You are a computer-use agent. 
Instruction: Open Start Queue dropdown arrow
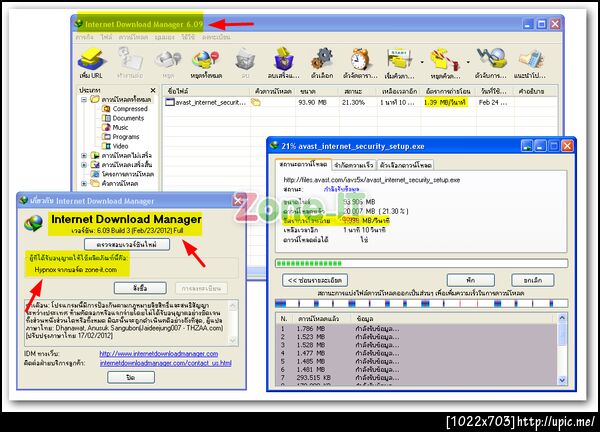pos(422,62)
